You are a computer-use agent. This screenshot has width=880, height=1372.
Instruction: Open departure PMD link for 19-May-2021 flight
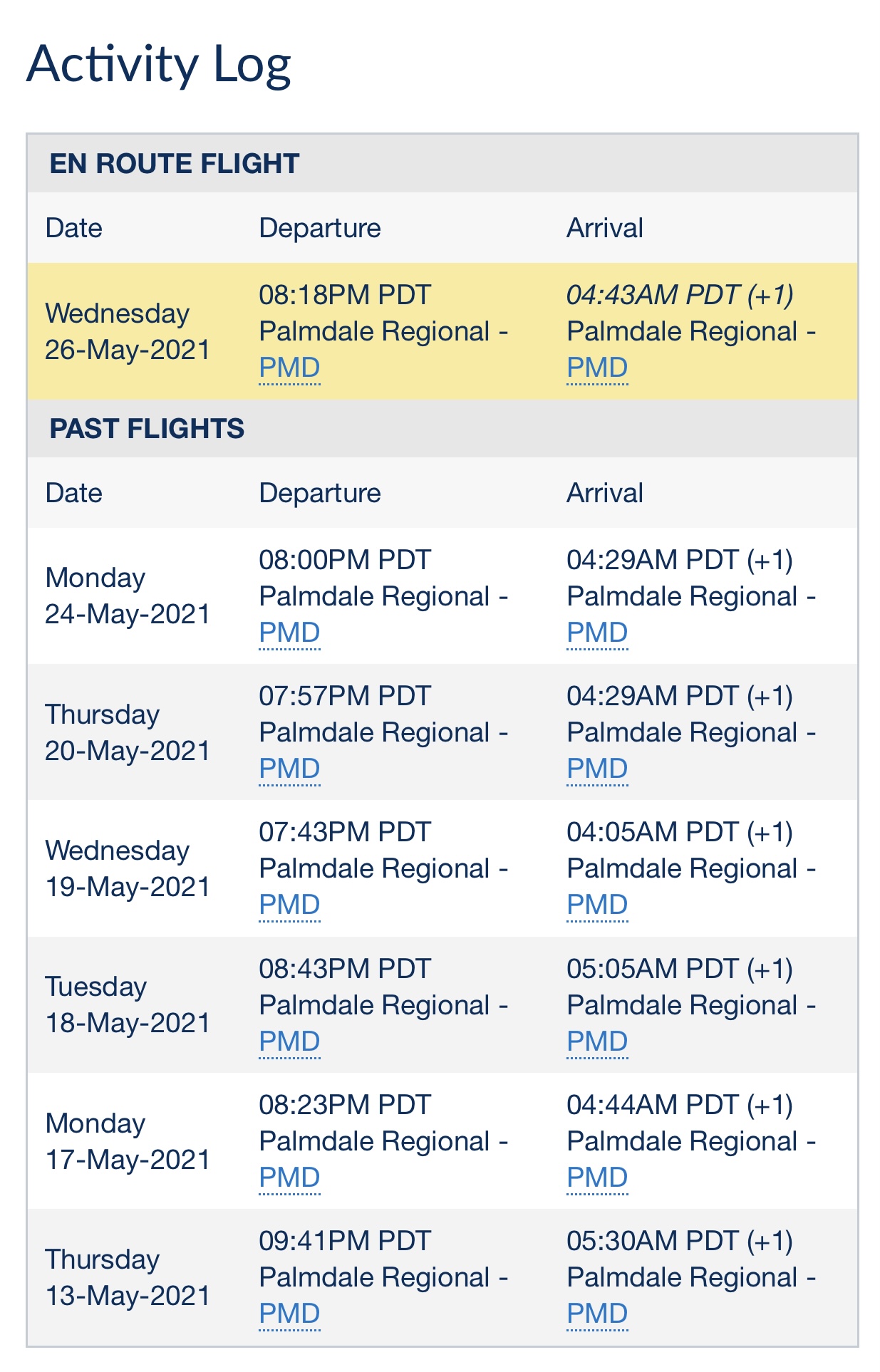[x=289, y=905]
